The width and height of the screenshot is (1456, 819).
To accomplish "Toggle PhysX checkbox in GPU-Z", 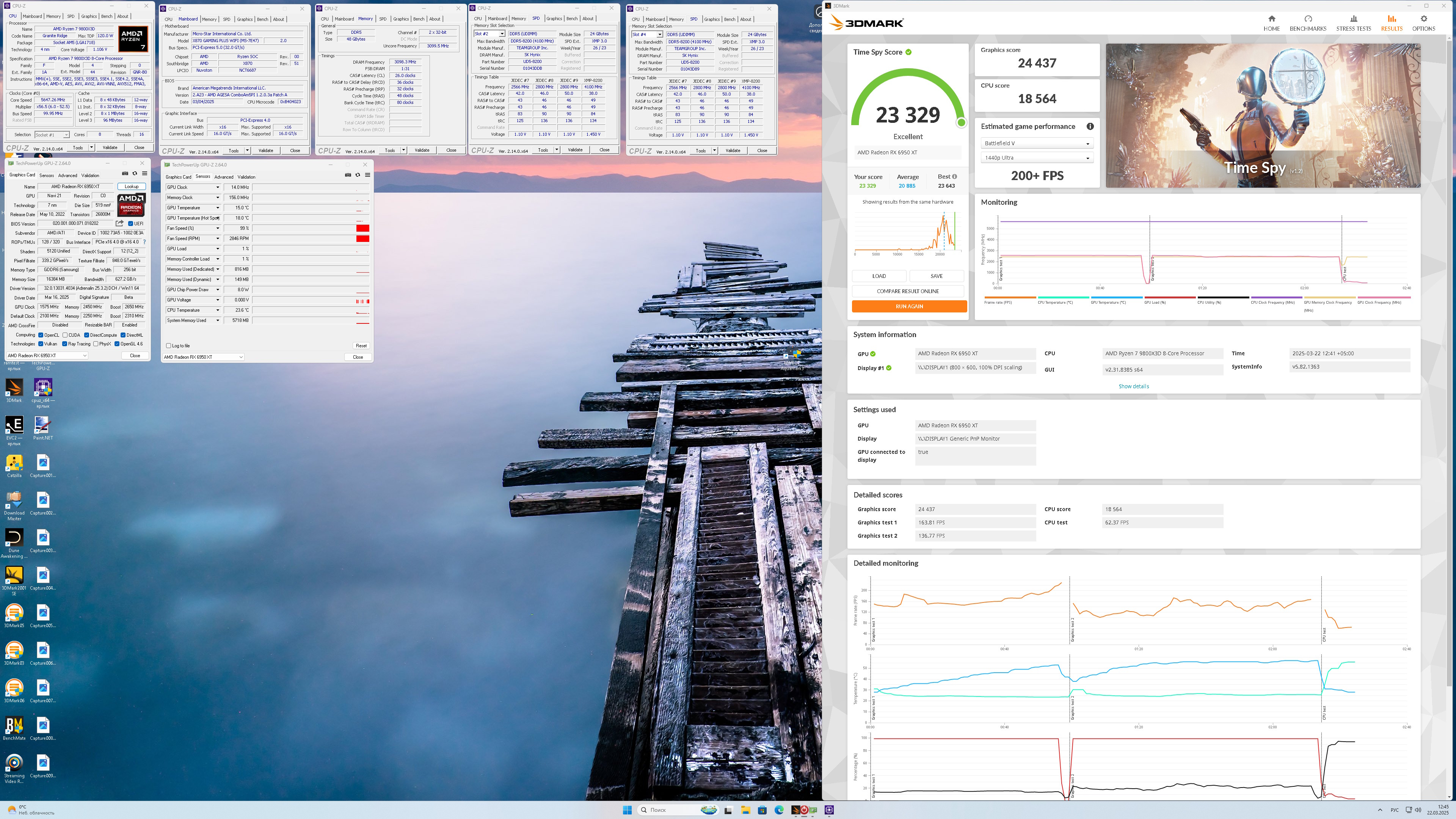I will [x=96, y=344].
